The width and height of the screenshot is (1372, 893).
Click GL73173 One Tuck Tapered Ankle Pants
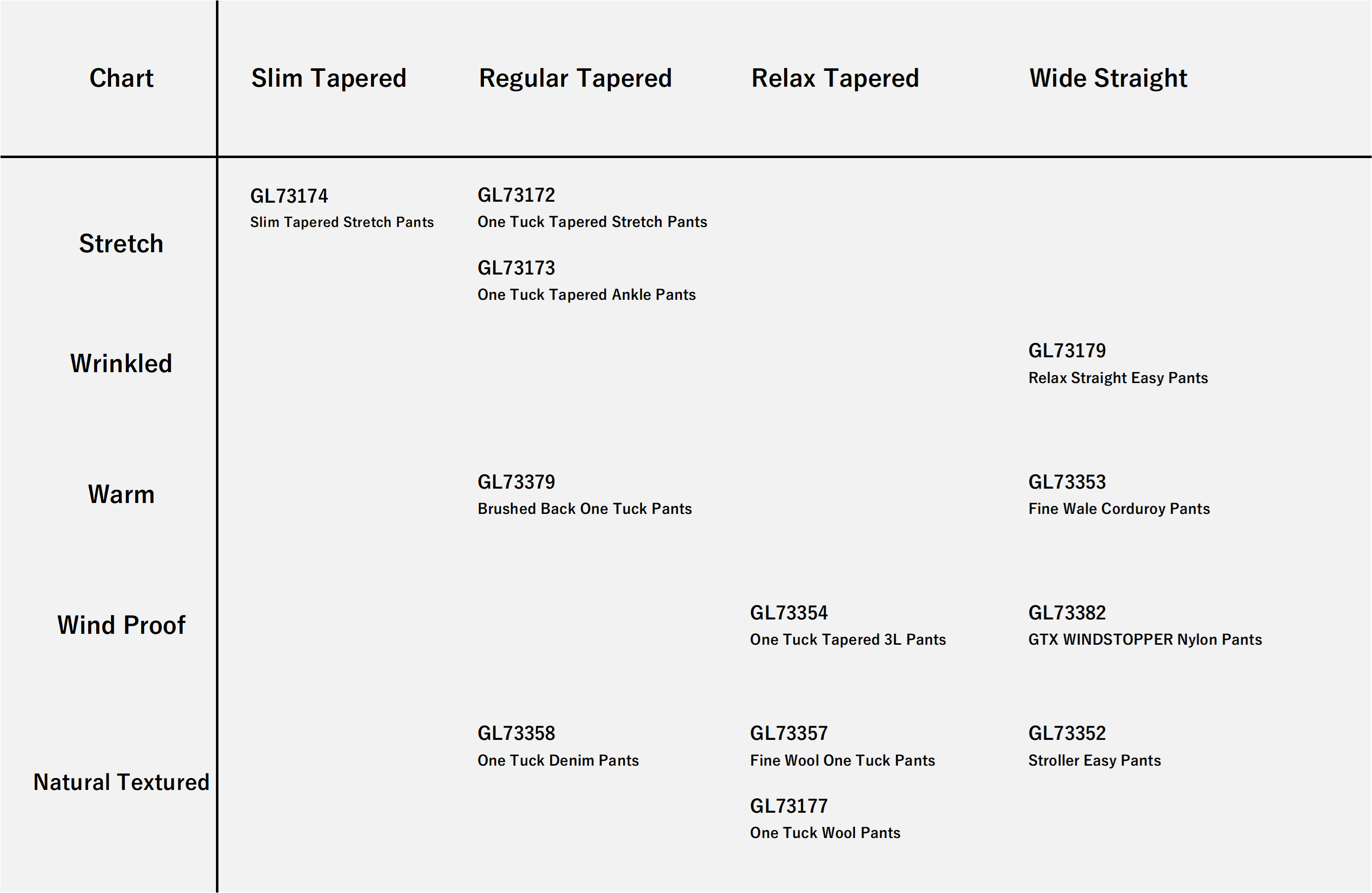pyautogui.click(x=586, y=280)
